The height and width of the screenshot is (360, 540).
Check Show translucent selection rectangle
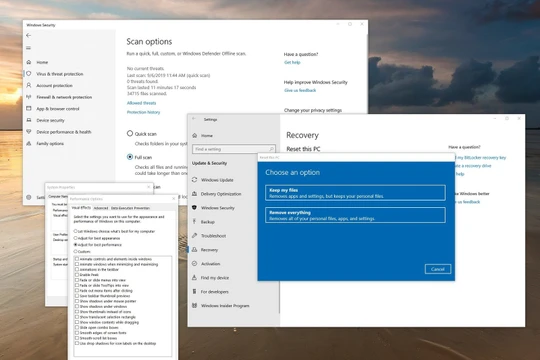(x=77, y=317)
